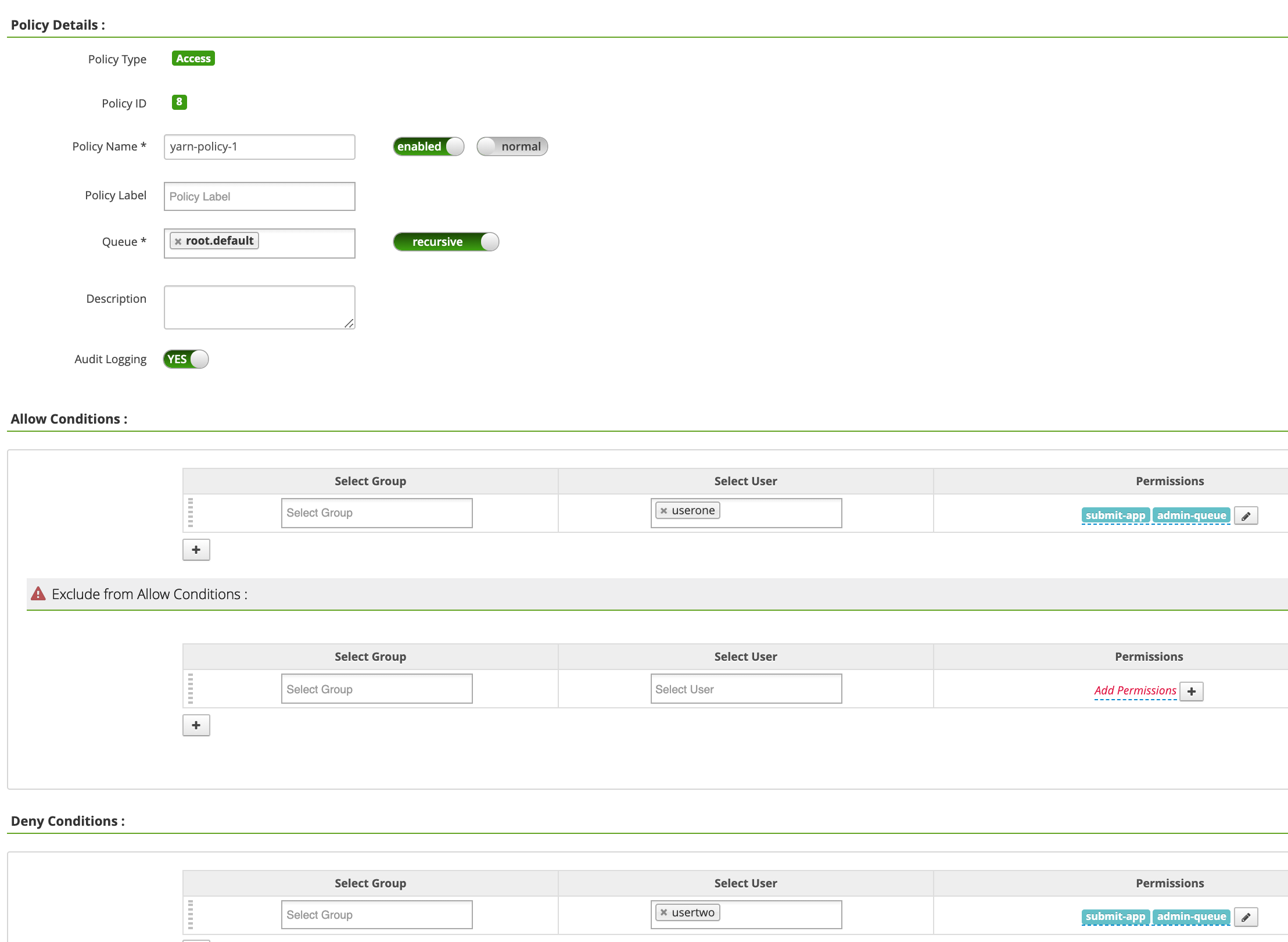
Task: Remove userone tag via its x icon
Action: pos(663,511)
